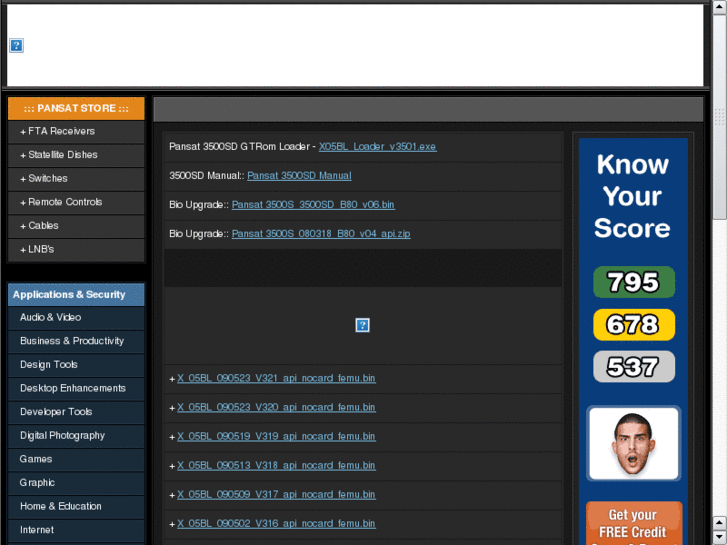Open Digital Photography category
This screenshot has width=727, height=545.
click(76, 436)
